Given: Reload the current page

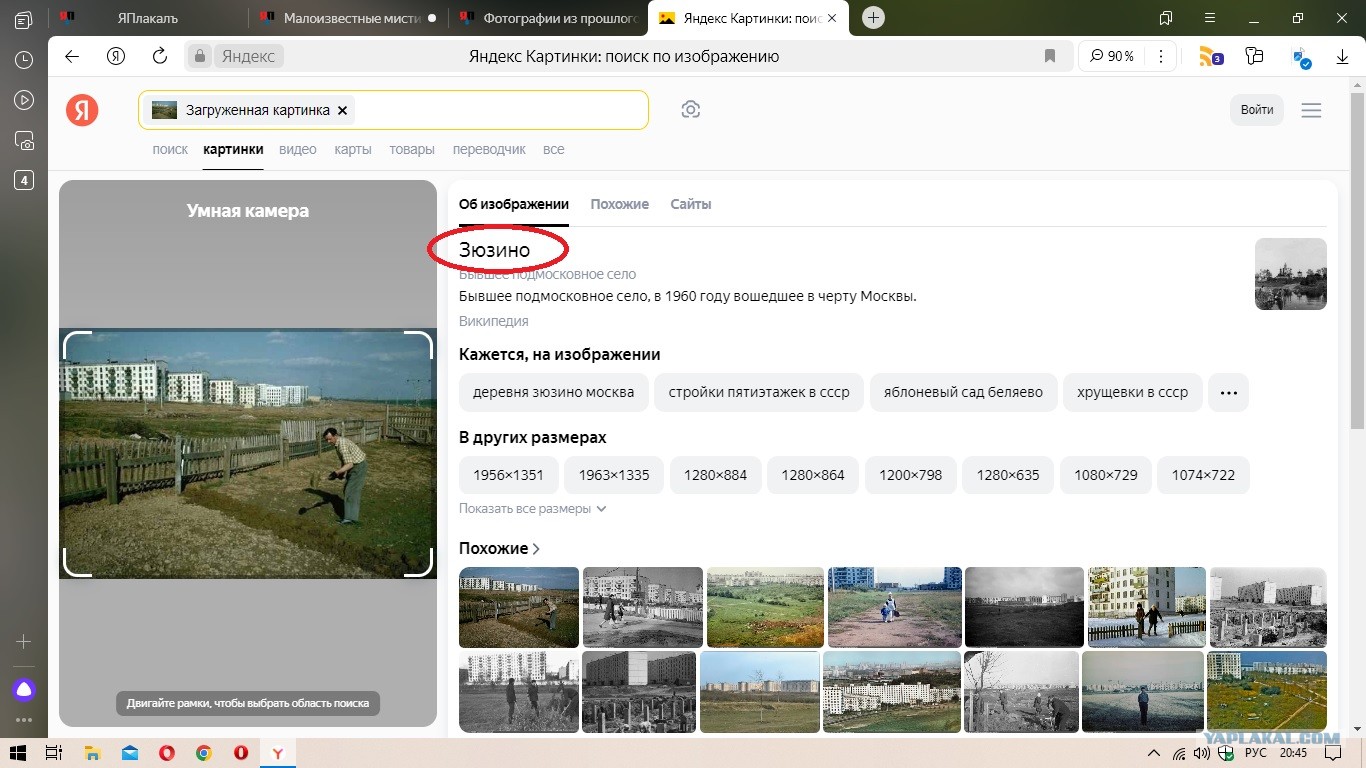Looking at the screenshot, I should coord(159,56).
